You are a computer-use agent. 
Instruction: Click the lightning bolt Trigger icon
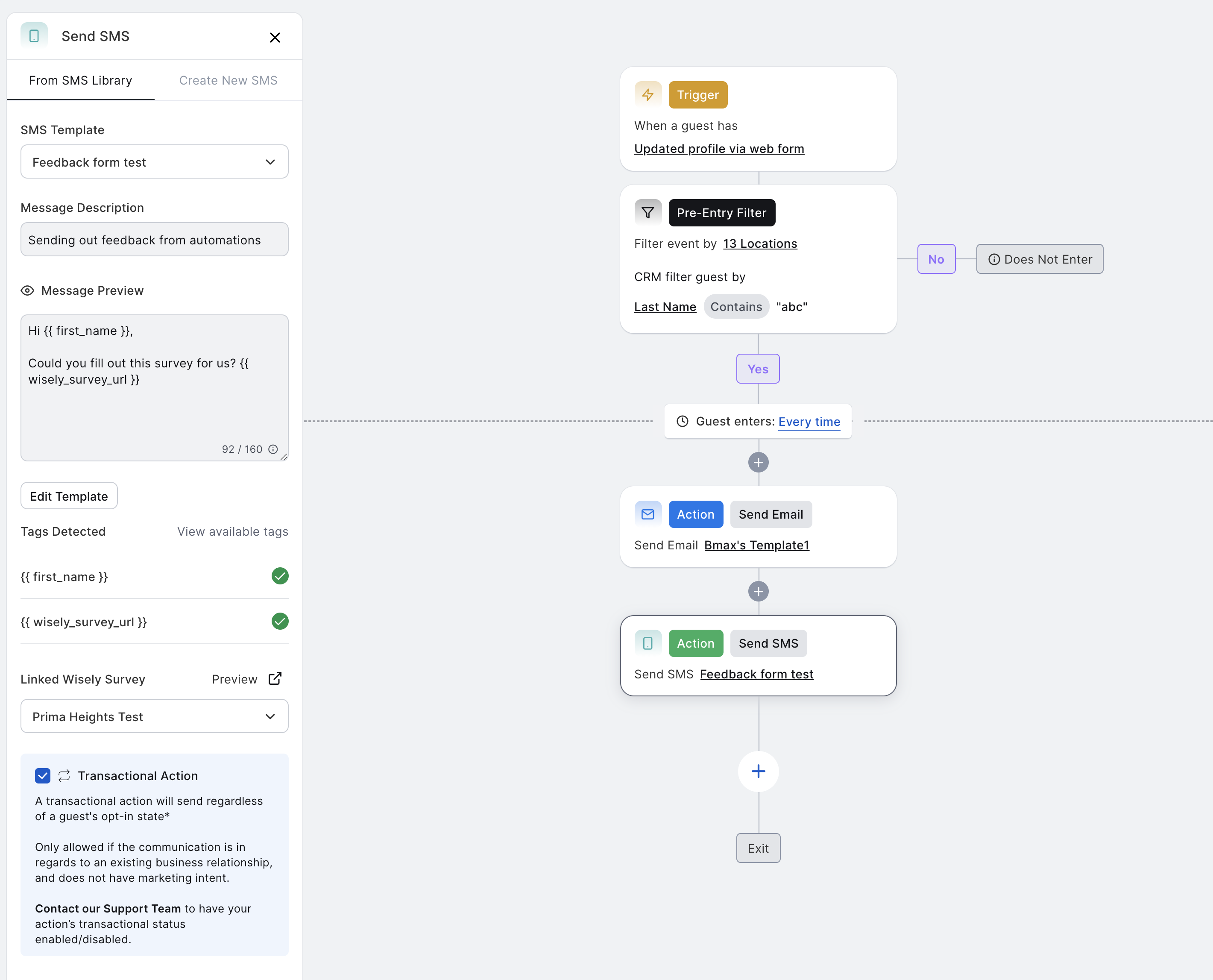point(648,95)
